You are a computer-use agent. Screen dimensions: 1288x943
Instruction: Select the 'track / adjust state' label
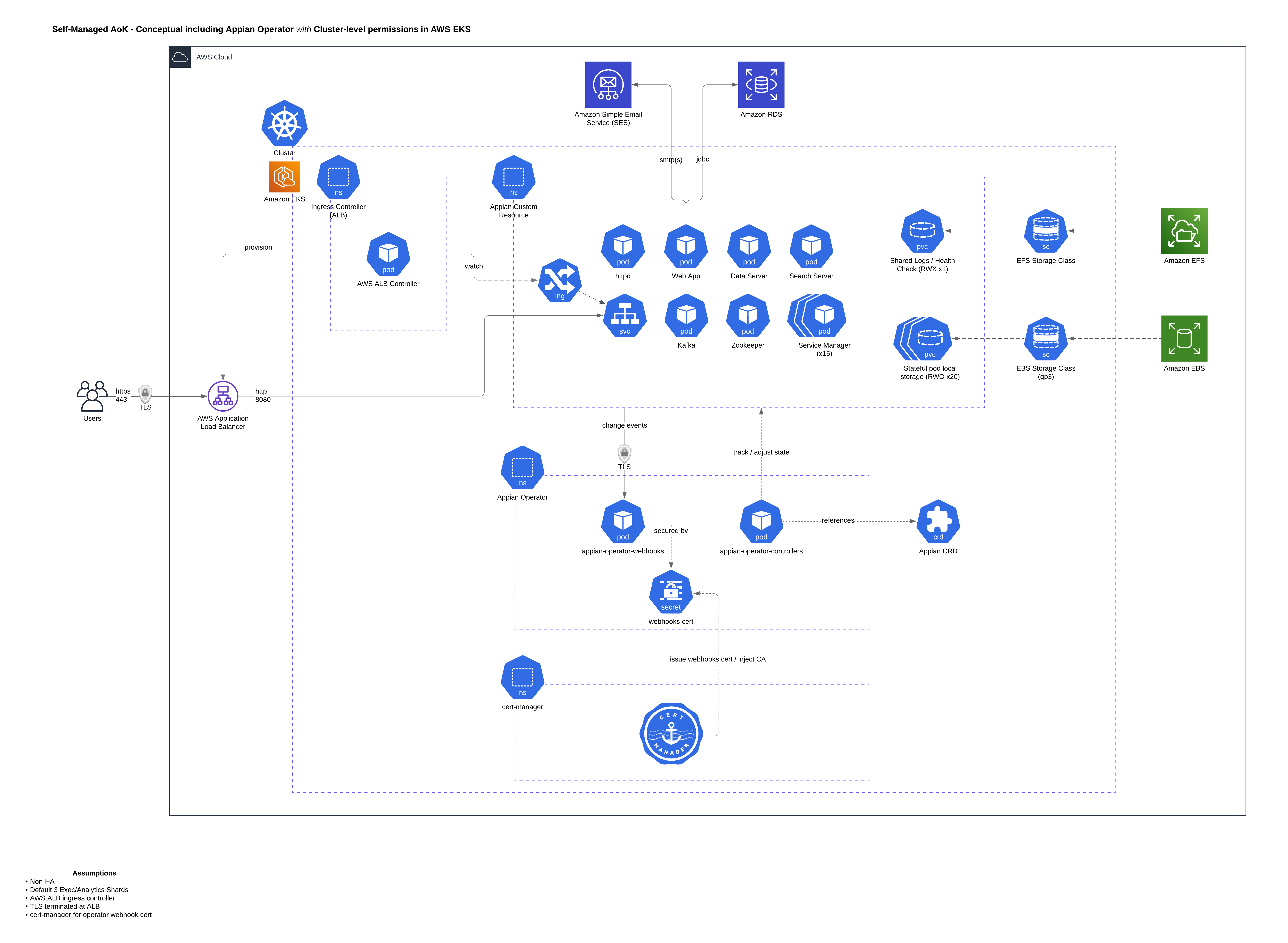pyautogui.click(x=761, y=452)
